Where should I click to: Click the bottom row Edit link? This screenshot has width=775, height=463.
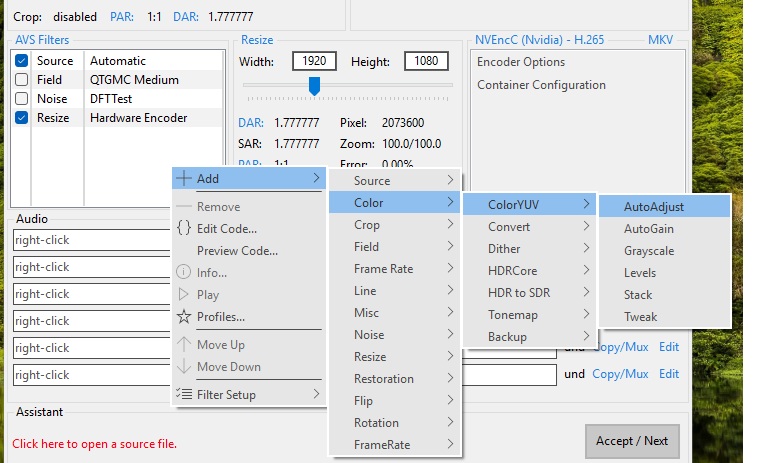tap(669, 374)
